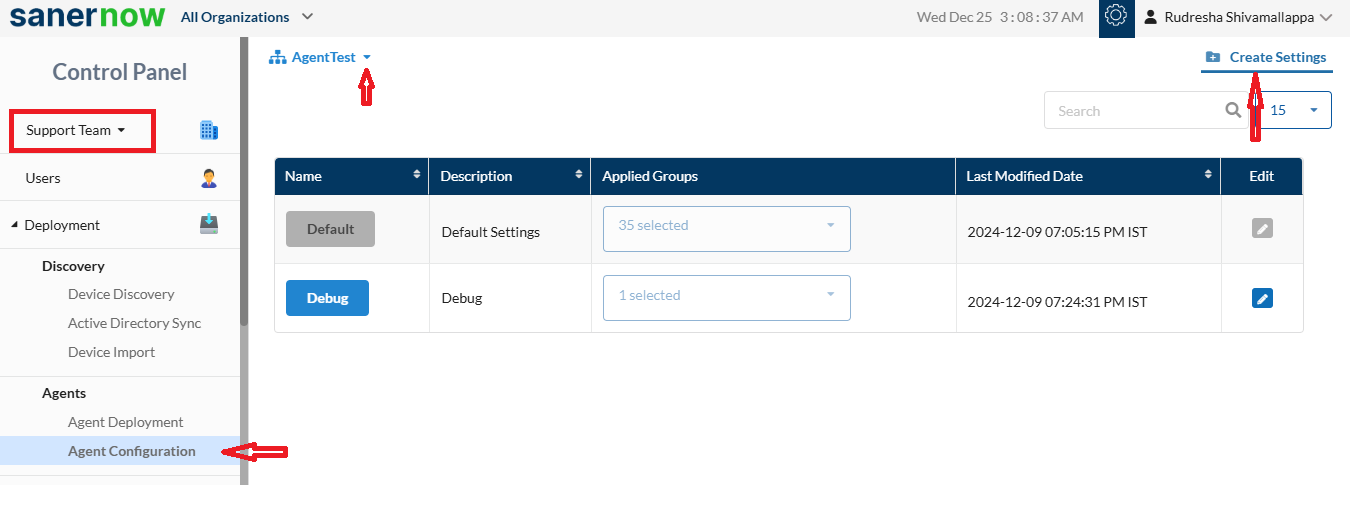Sort the table by Name column arrows
Screen dimensions: 1350x523
(x=417, y=175)
